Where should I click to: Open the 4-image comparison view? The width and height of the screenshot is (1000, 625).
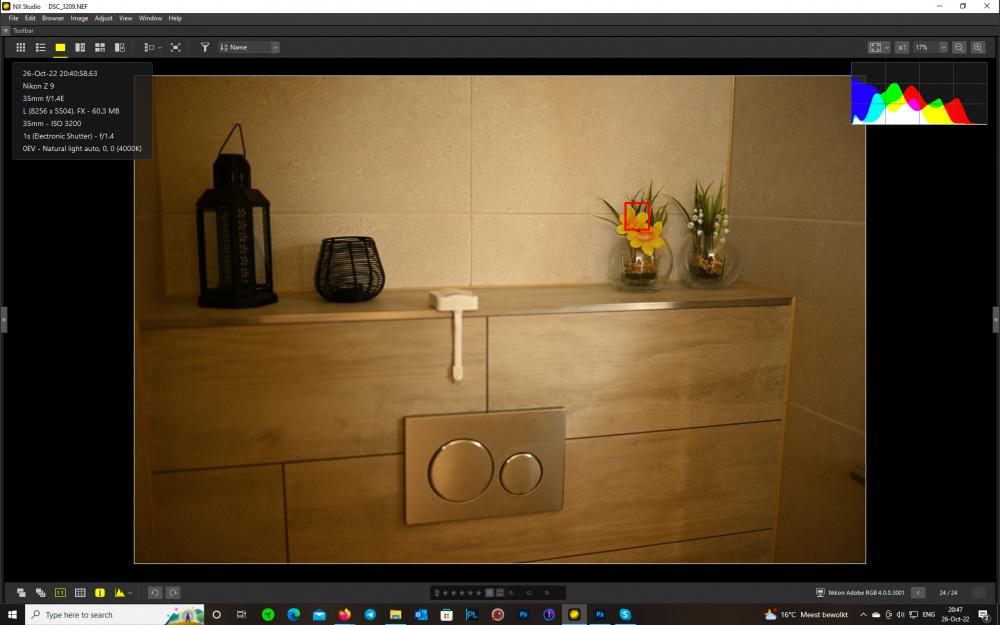pyautogui.click(x=99, y=47)
